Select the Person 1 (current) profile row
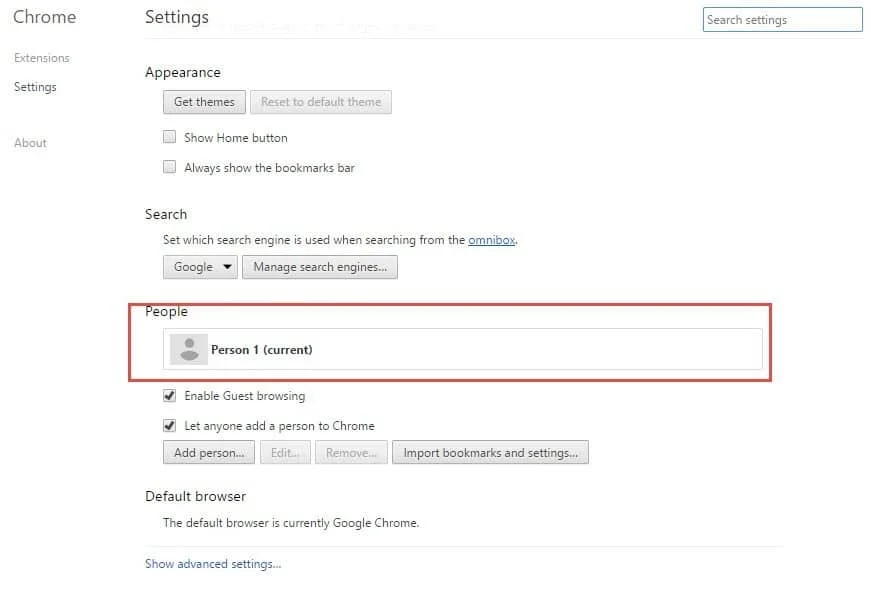Screen dimensions: 871x598 point(462,349)
